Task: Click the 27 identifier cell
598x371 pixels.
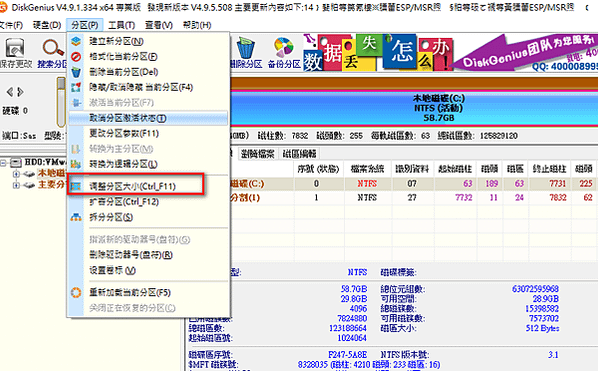Action: click(x=412, y=198)
